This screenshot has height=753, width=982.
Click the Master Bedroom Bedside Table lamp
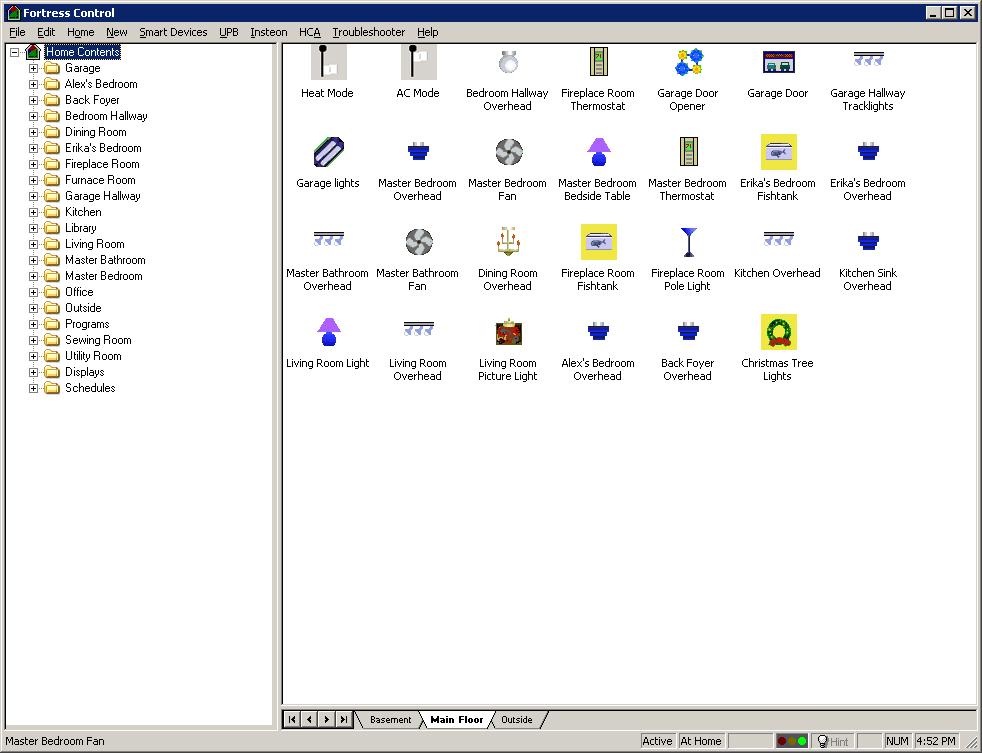(598, 153)
